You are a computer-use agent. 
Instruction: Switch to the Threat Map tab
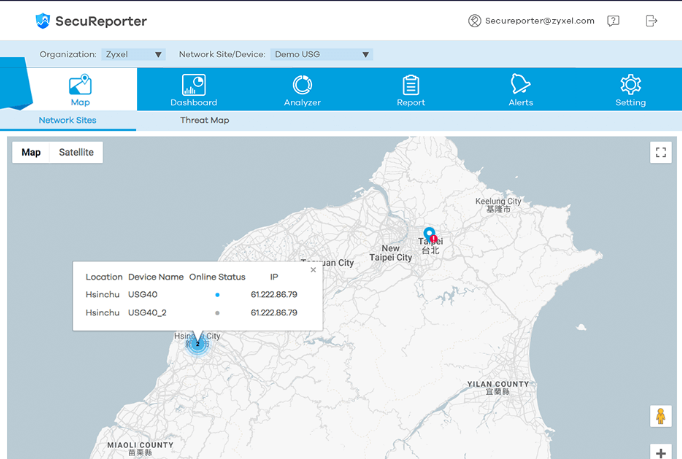pos(204,120)
